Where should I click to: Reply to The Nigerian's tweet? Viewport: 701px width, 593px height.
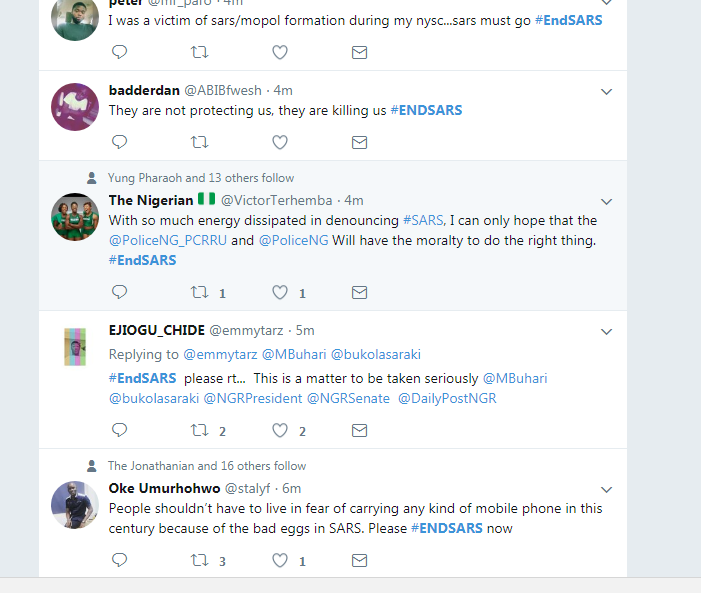tap(119, 292)
